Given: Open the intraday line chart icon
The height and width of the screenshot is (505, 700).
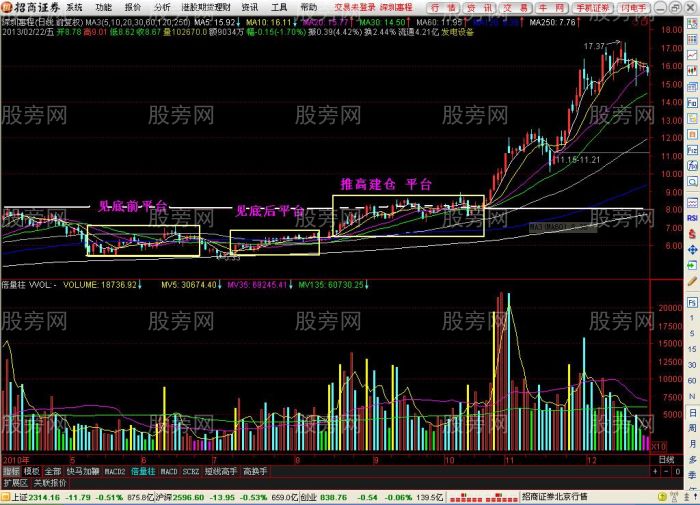Looking at the screenshot, I should (692, 55).
